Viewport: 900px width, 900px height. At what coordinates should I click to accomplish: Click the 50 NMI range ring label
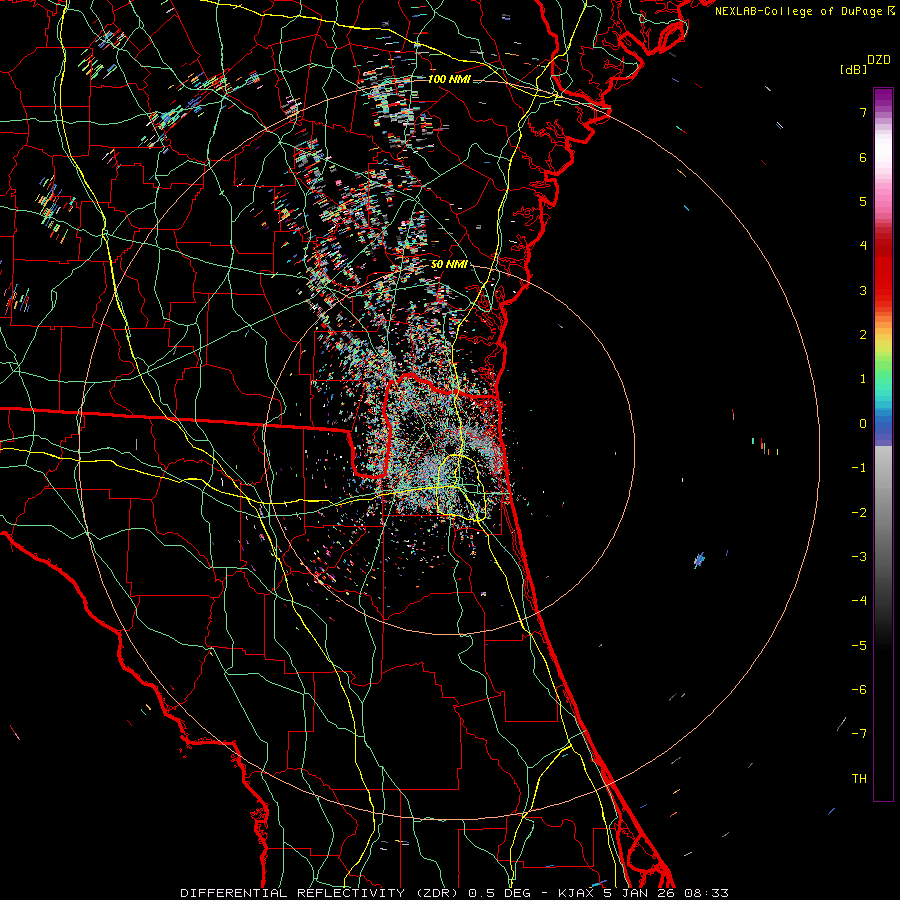tap(449, 265)
